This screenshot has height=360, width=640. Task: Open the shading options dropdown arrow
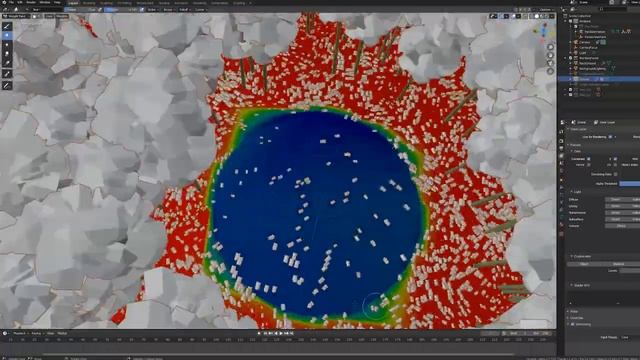[551, 16]
